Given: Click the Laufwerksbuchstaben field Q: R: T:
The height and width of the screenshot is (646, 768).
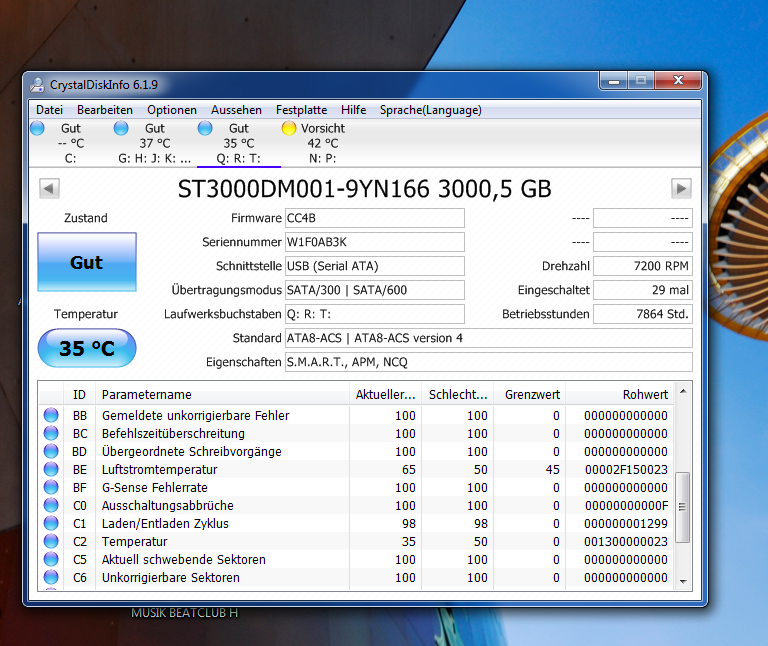Looking at the screenshot, I should (375, 314).
